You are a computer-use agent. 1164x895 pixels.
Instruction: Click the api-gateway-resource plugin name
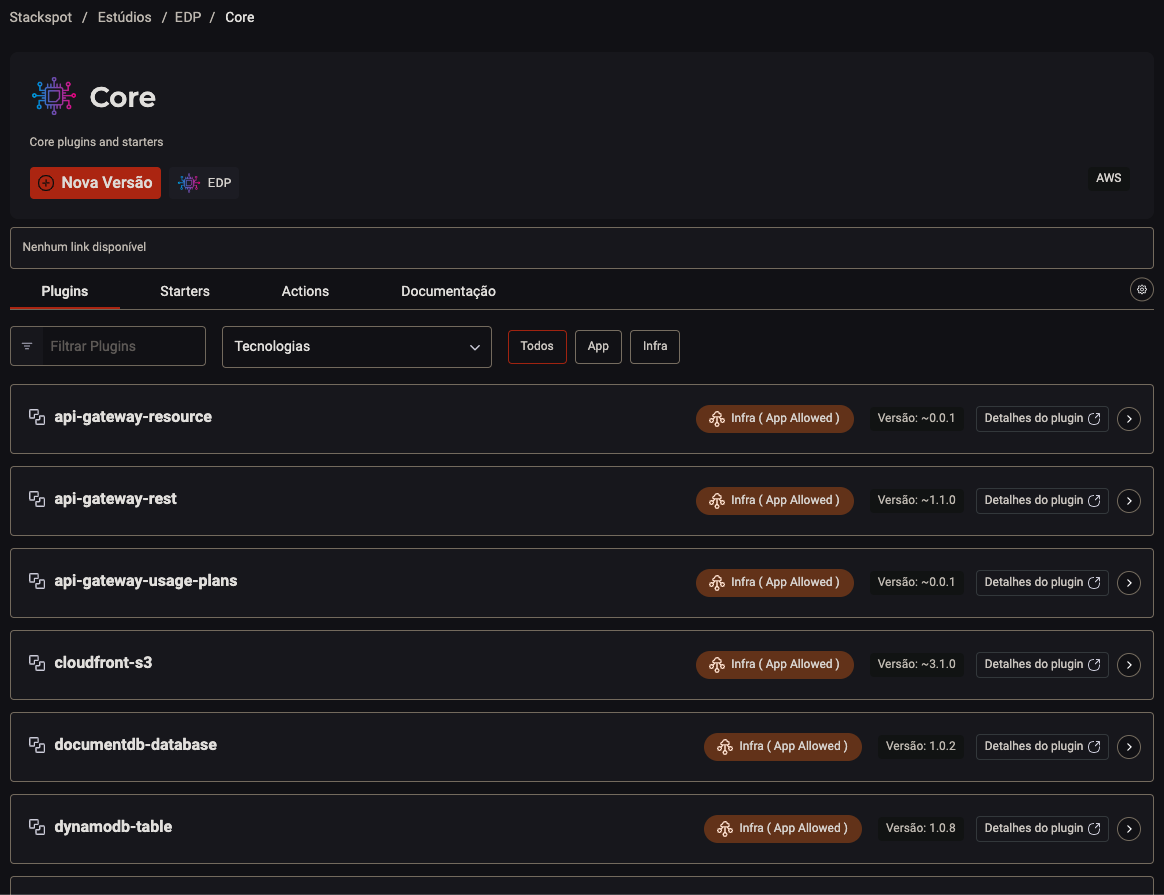pyautogui.click(x=133, y=417)
